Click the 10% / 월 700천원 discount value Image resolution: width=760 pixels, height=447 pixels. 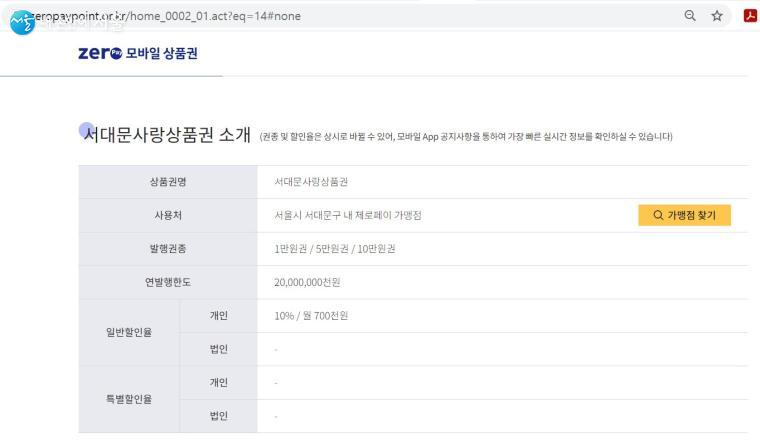[311, 316]
